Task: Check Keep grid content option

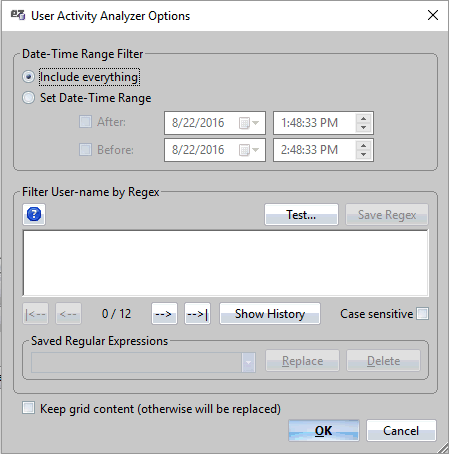Action: pyautogui.click(x=28, y=408)
